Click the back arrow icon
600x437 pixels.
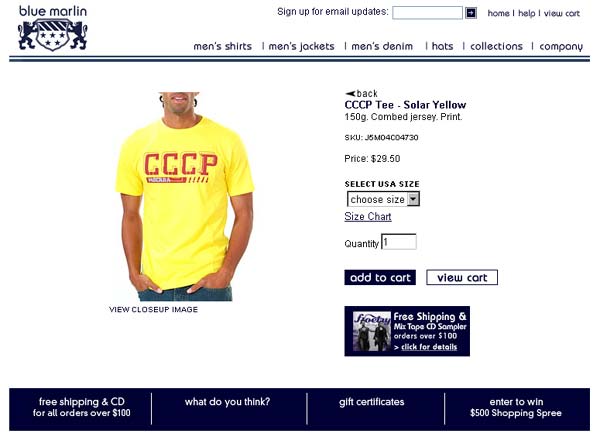[x=351, y=93]
